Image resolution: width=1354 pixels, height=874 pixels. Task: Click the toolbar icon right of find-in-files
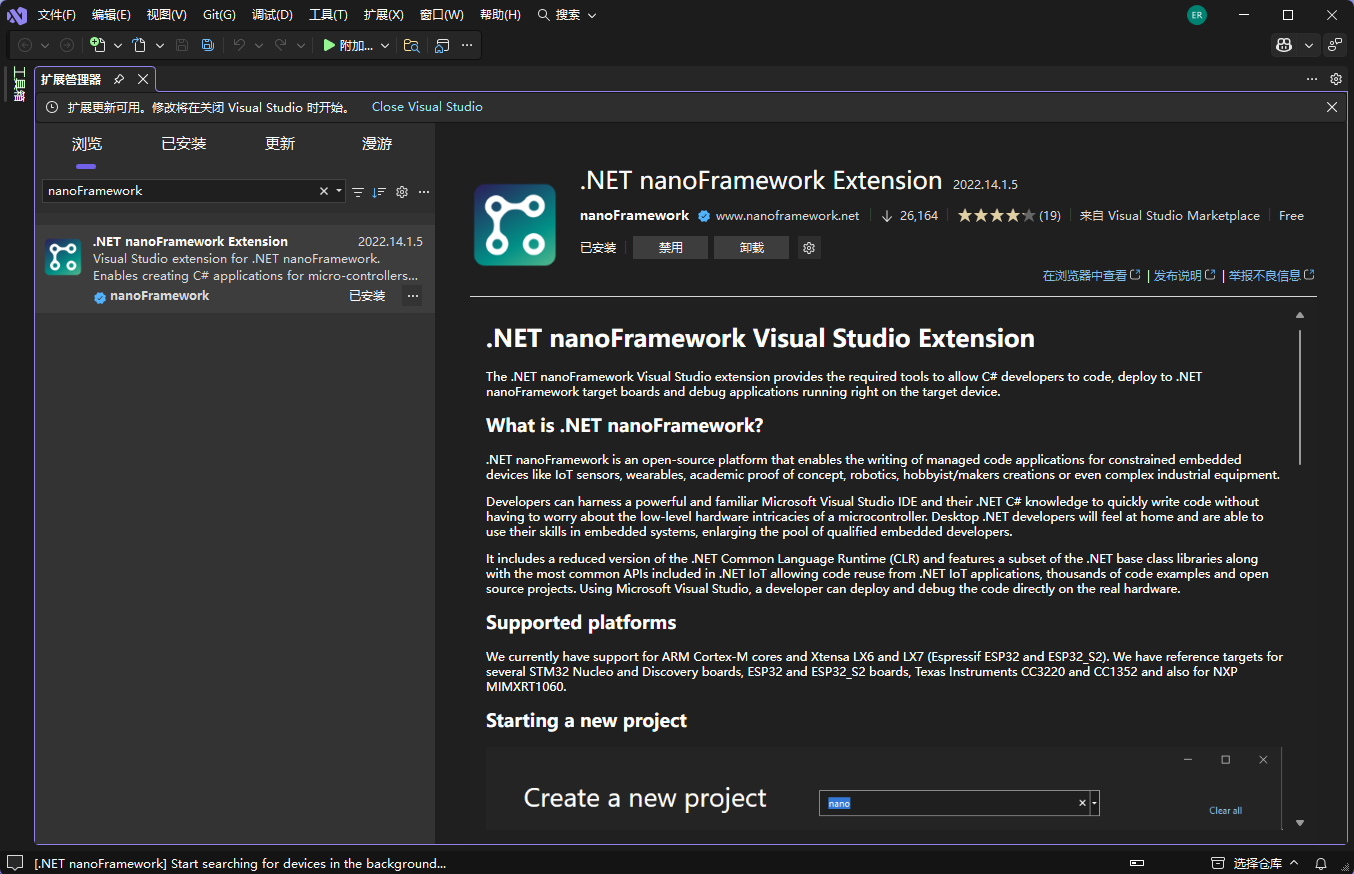[443, 45]
